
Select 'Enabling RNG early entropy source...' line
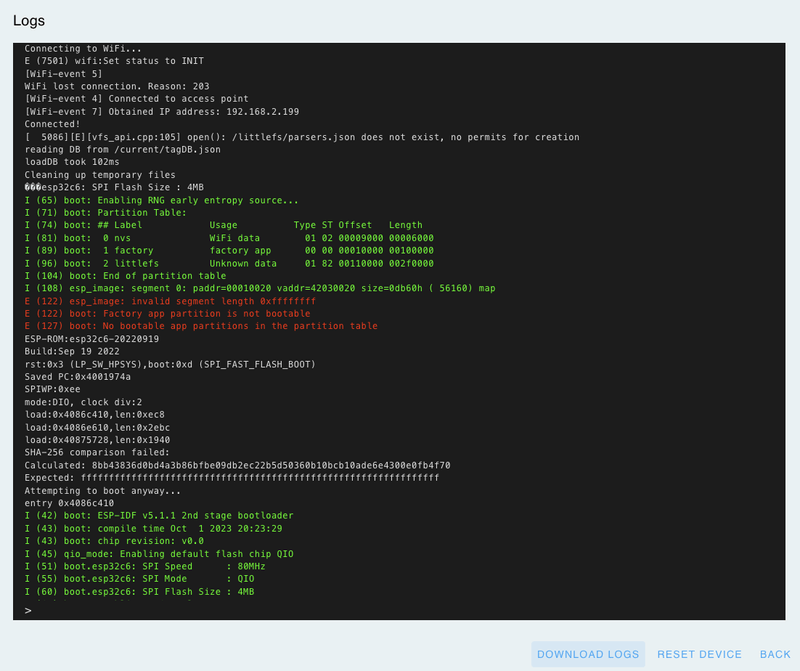tap(161, 200)
